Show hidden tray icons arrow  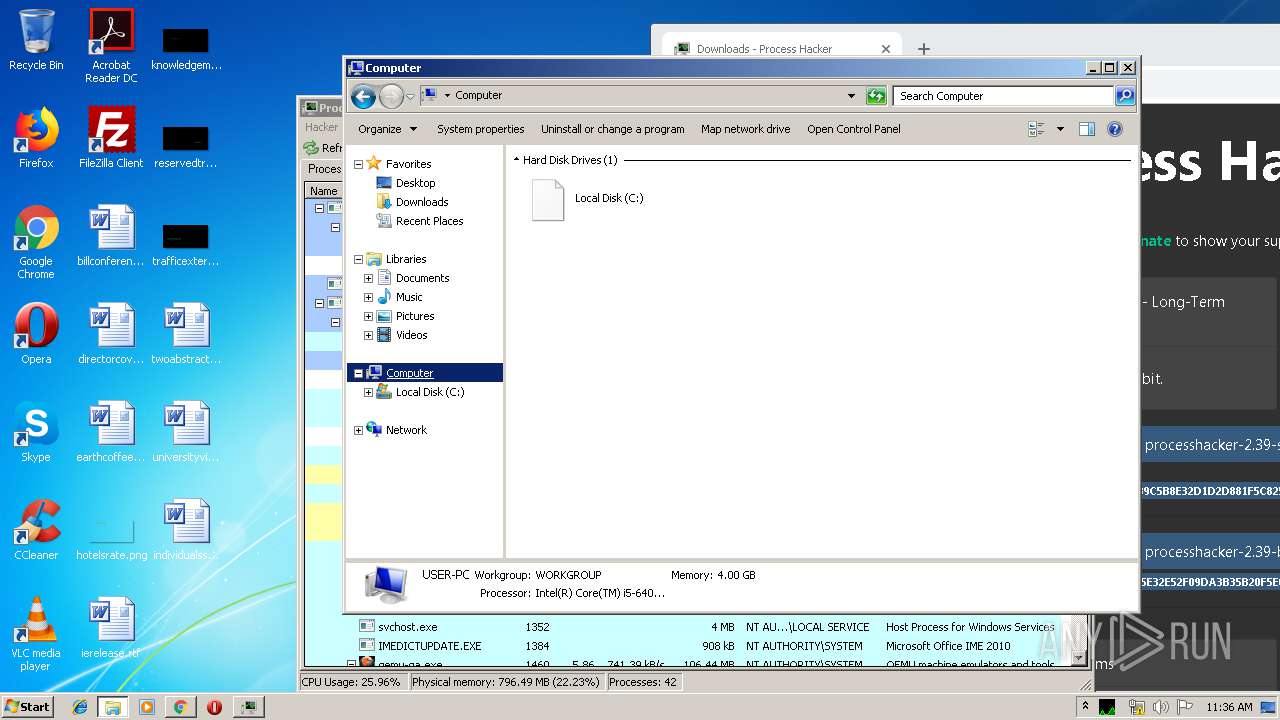[1085, 706]
